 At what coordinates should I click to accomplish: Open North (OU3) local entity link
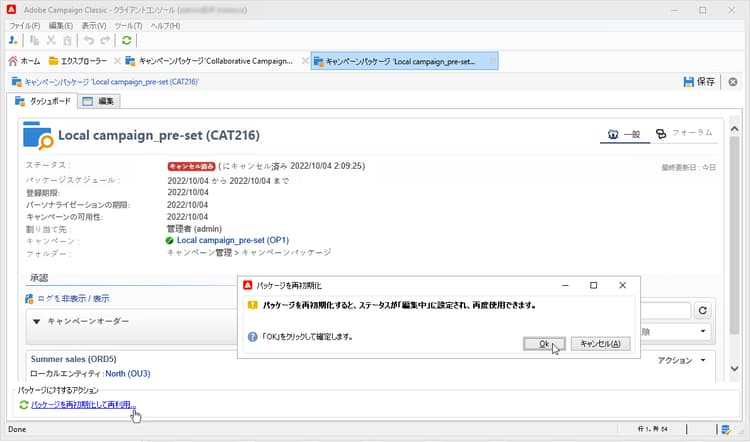(x=128, y=374)
